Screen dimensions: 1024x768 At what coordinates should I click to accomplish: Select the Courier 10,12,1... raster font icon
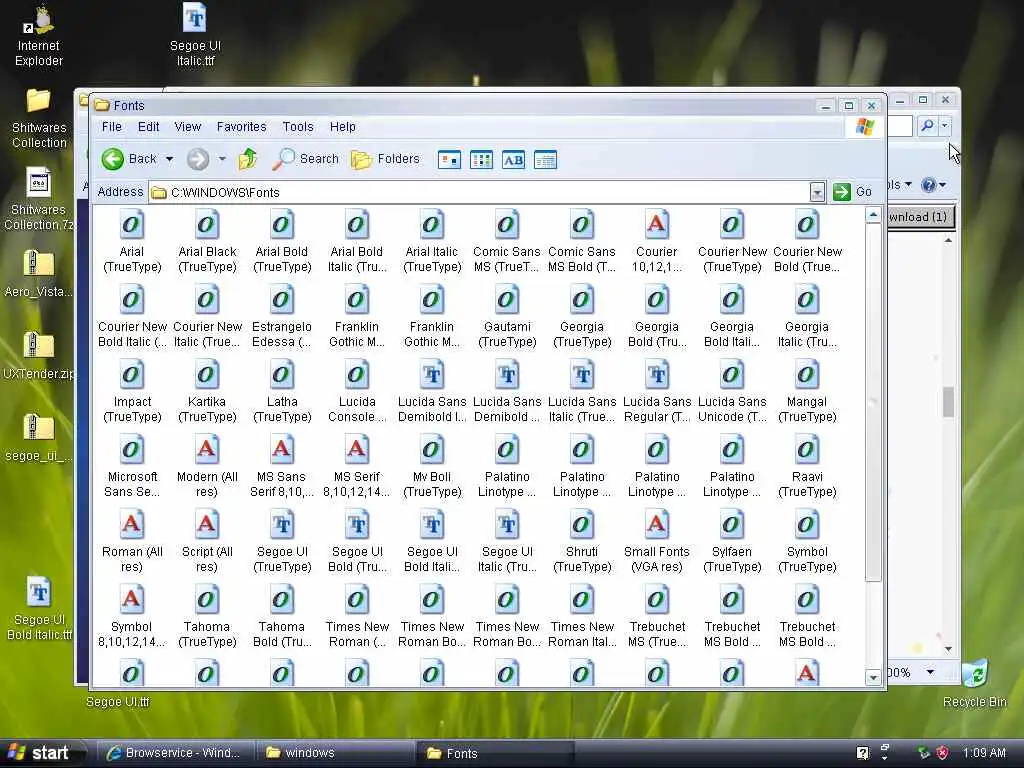[x=656, y=225]
